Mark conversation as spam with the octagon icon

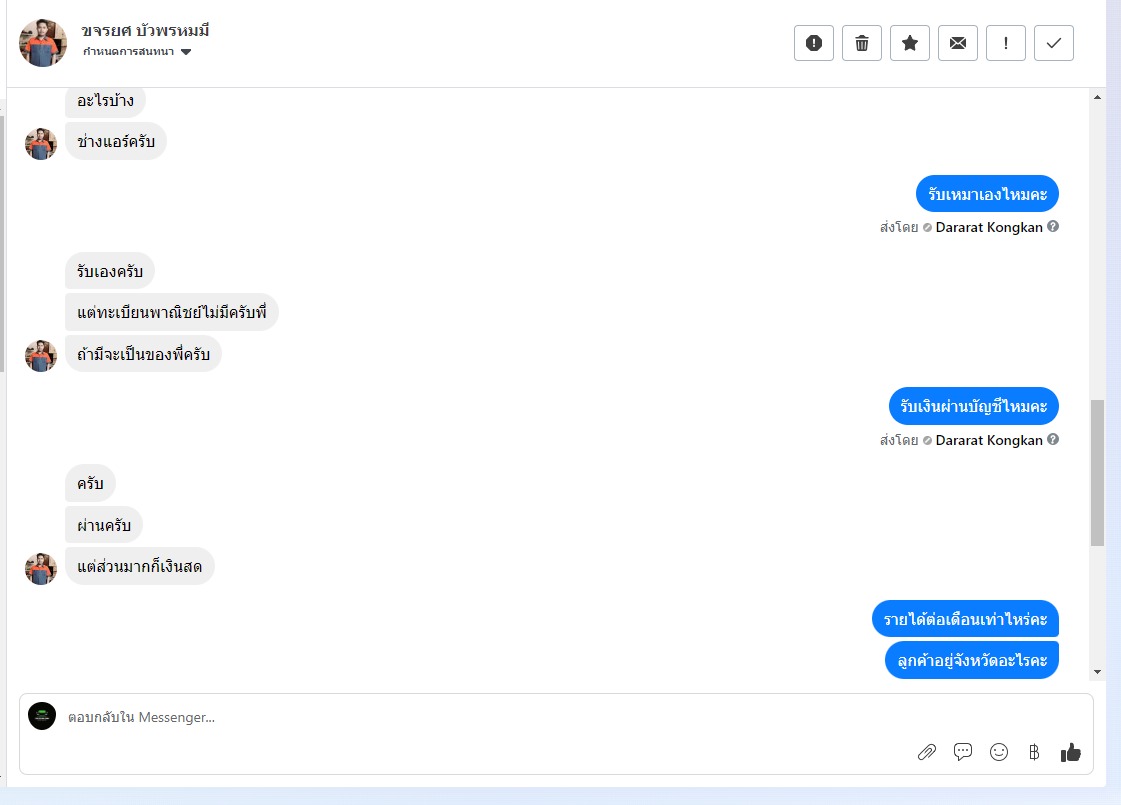(x=814, y=43)
